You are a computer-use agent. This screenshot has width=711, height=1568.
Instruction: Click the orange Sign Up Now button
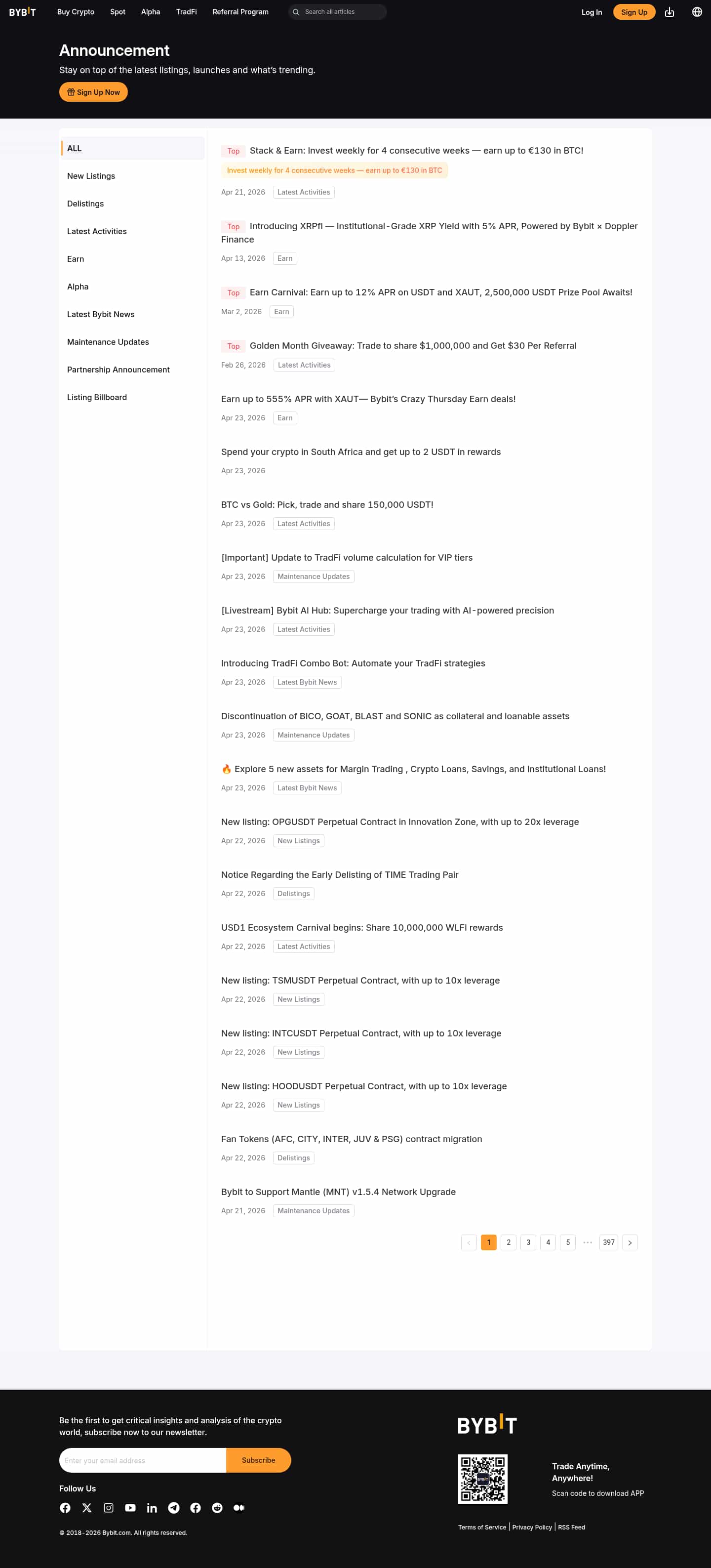[x=94, y=92]
